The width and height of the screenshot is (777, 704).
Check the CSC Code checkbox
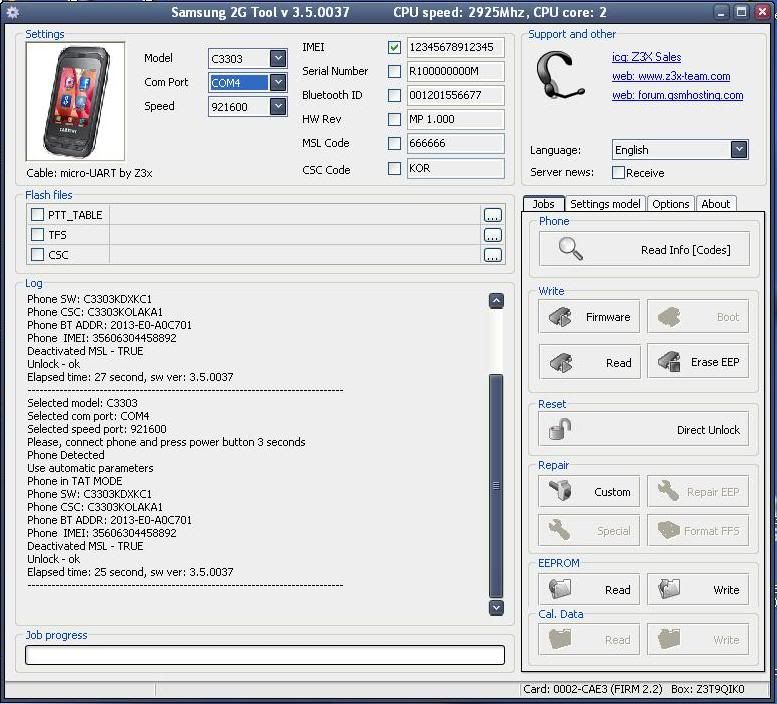pos(394,168)
